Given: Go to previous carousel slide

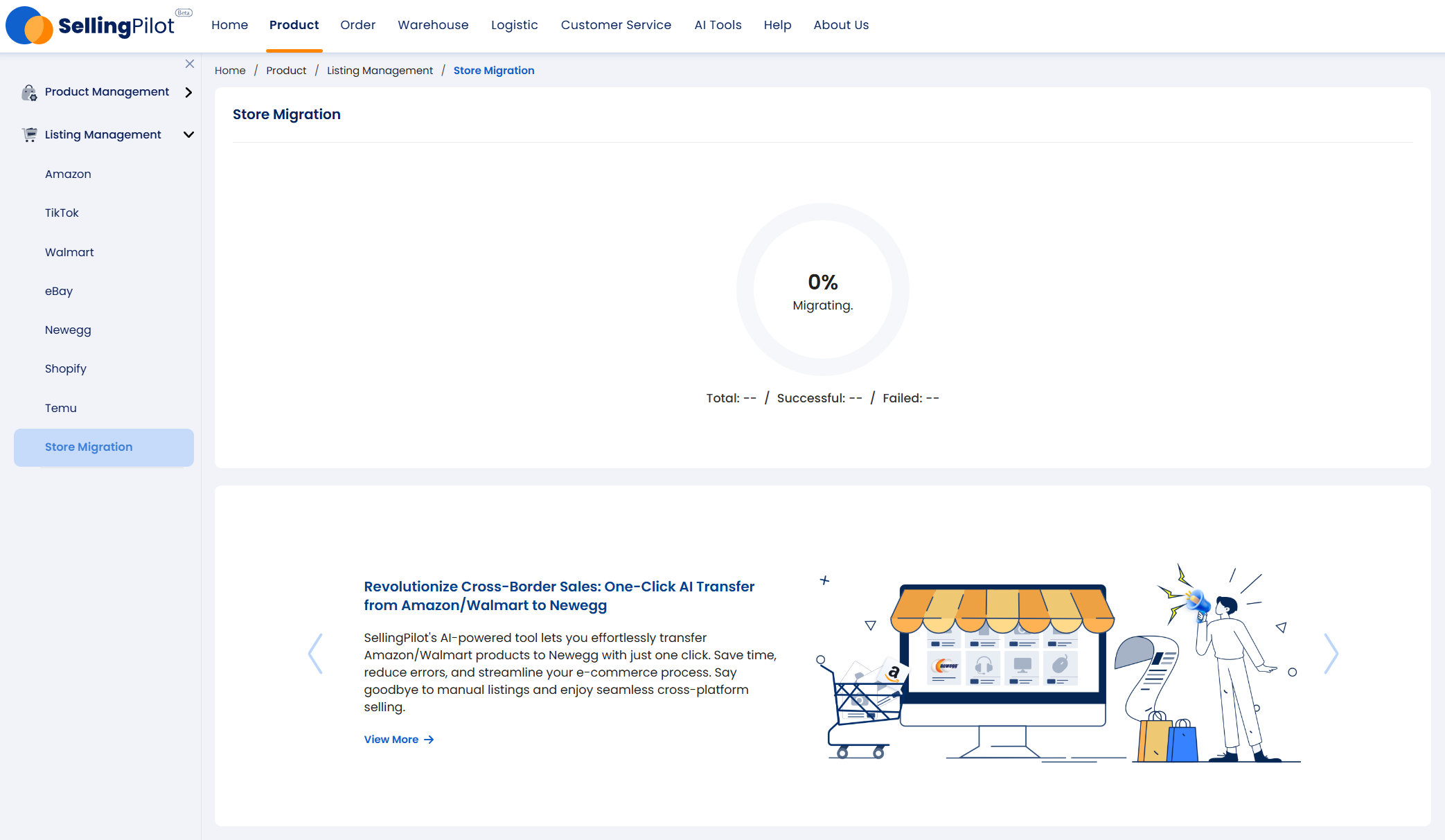Looking at the screenshot, I should 315,653.
